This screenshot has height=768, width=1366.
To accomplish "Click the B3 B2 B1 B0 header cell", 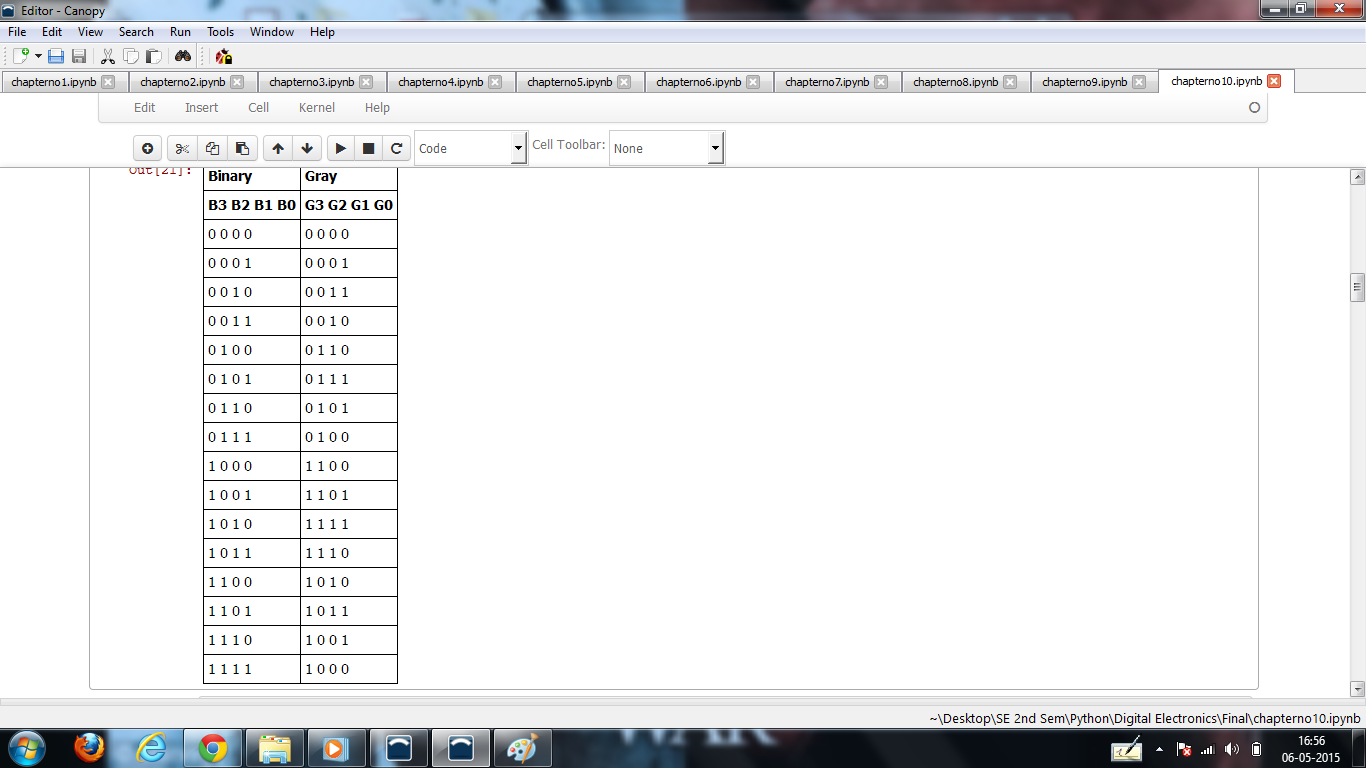I will coord(252,205).
